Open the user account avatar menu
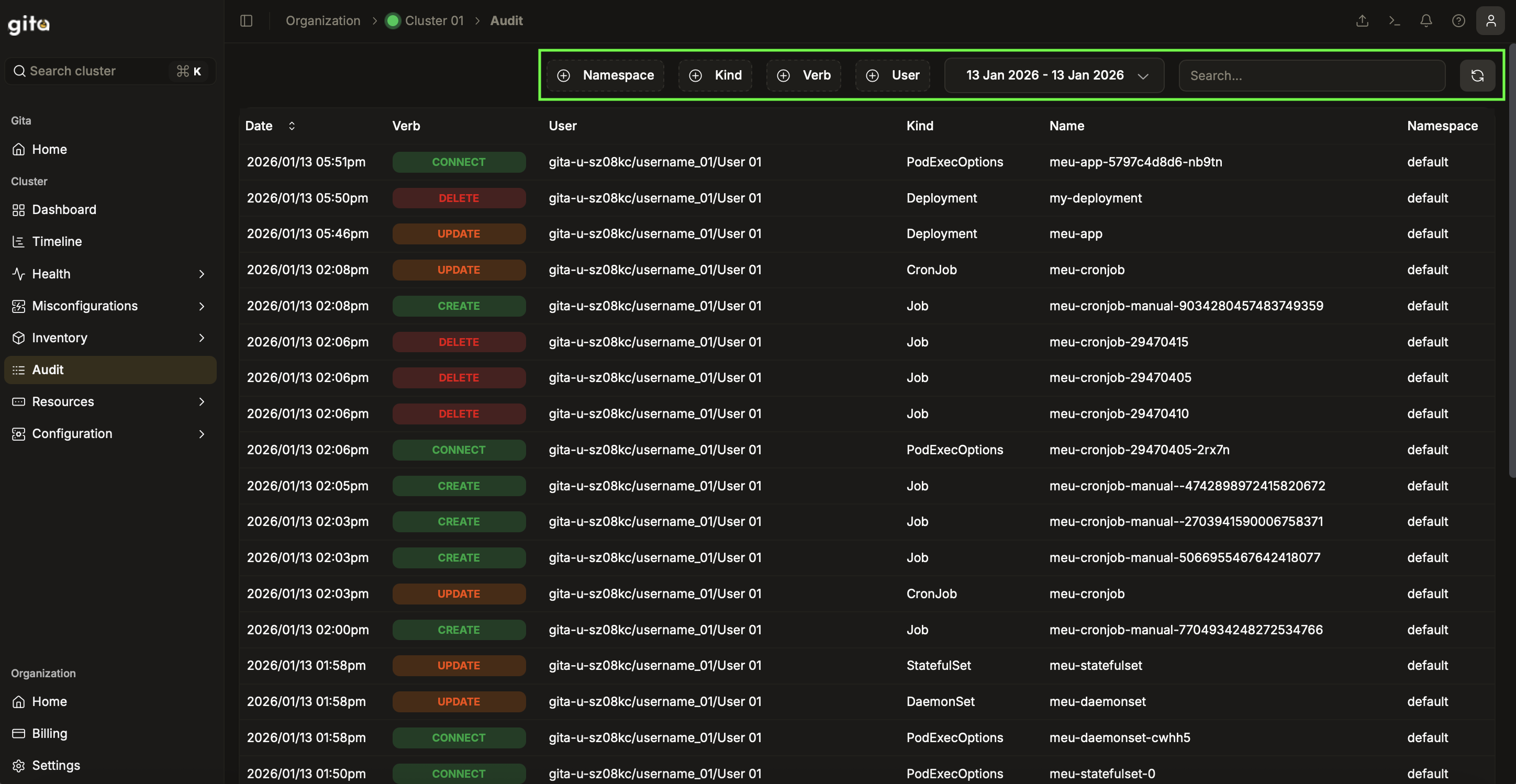This screenshot has width=1516, height=784. (x=1490, y=21)
